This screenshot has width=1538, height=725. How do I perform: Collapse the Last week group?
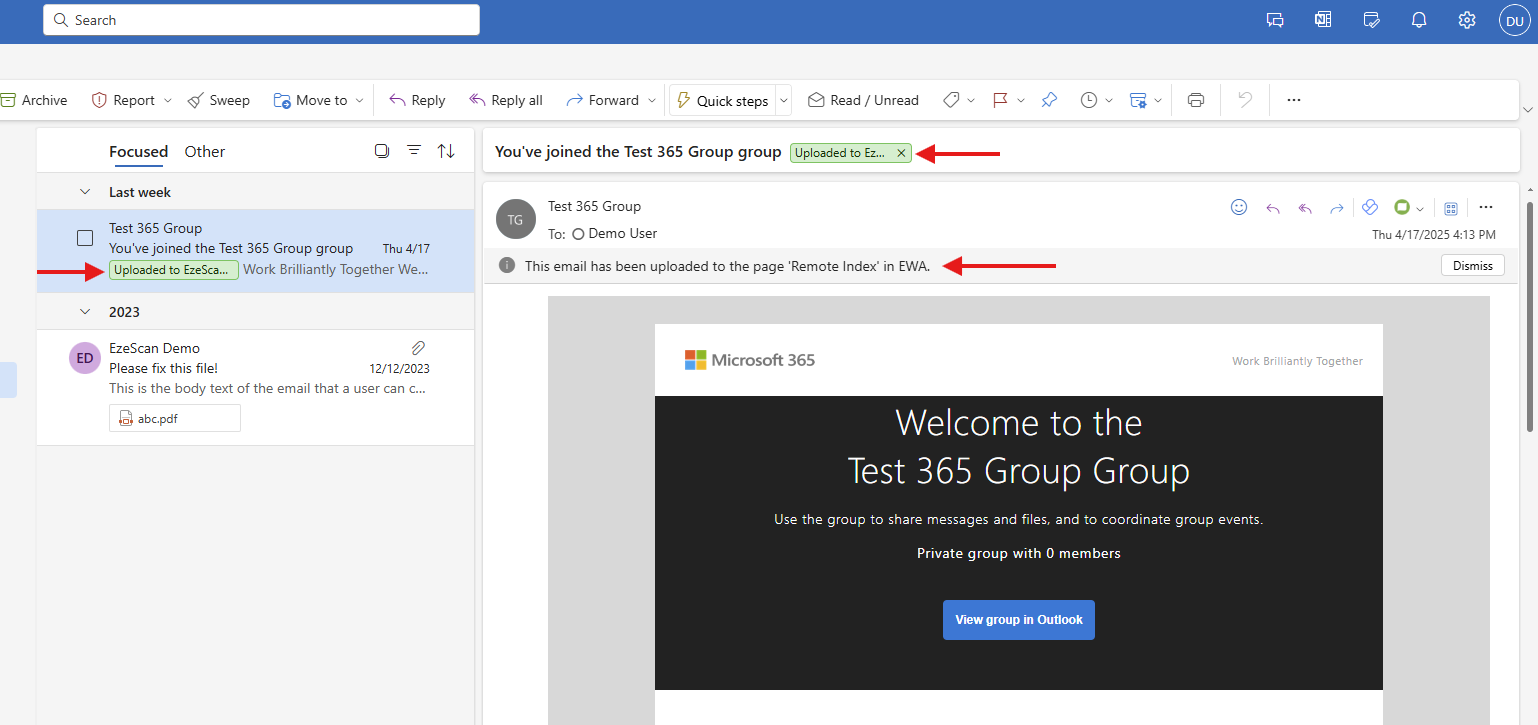[85, 192]
